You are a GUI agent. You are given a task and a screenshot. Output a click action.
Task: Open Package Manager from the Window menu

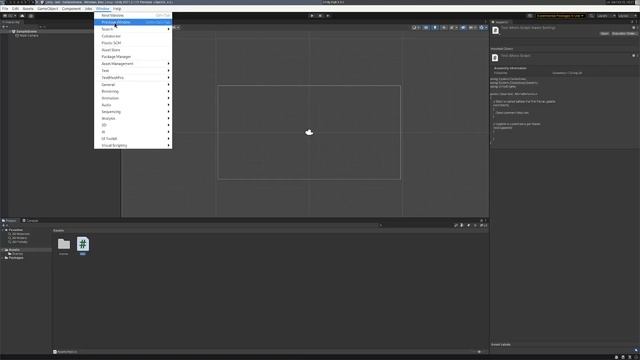tap(133, 57)
